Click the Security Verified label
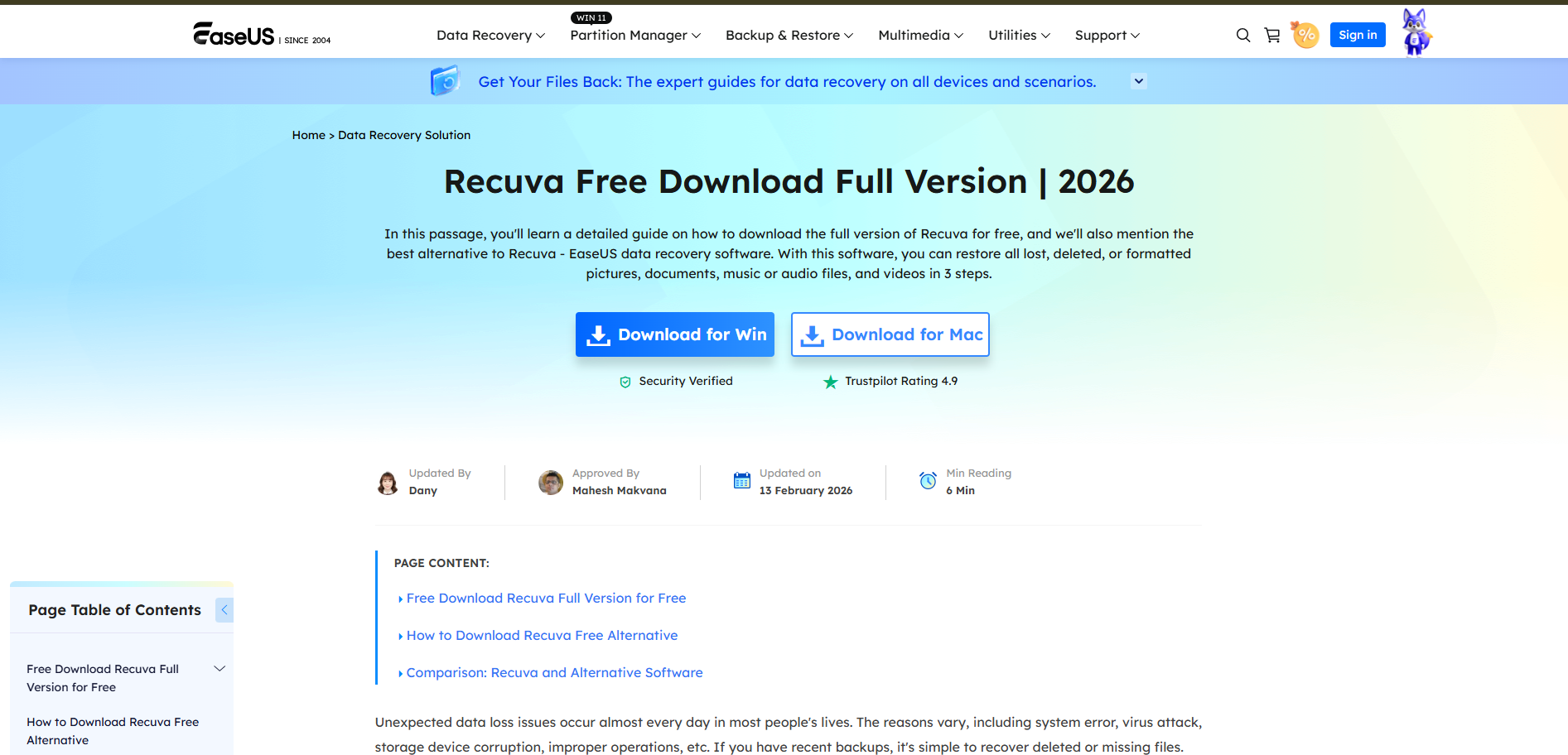This screenshot has width=1568, height=755. (686, 381)
